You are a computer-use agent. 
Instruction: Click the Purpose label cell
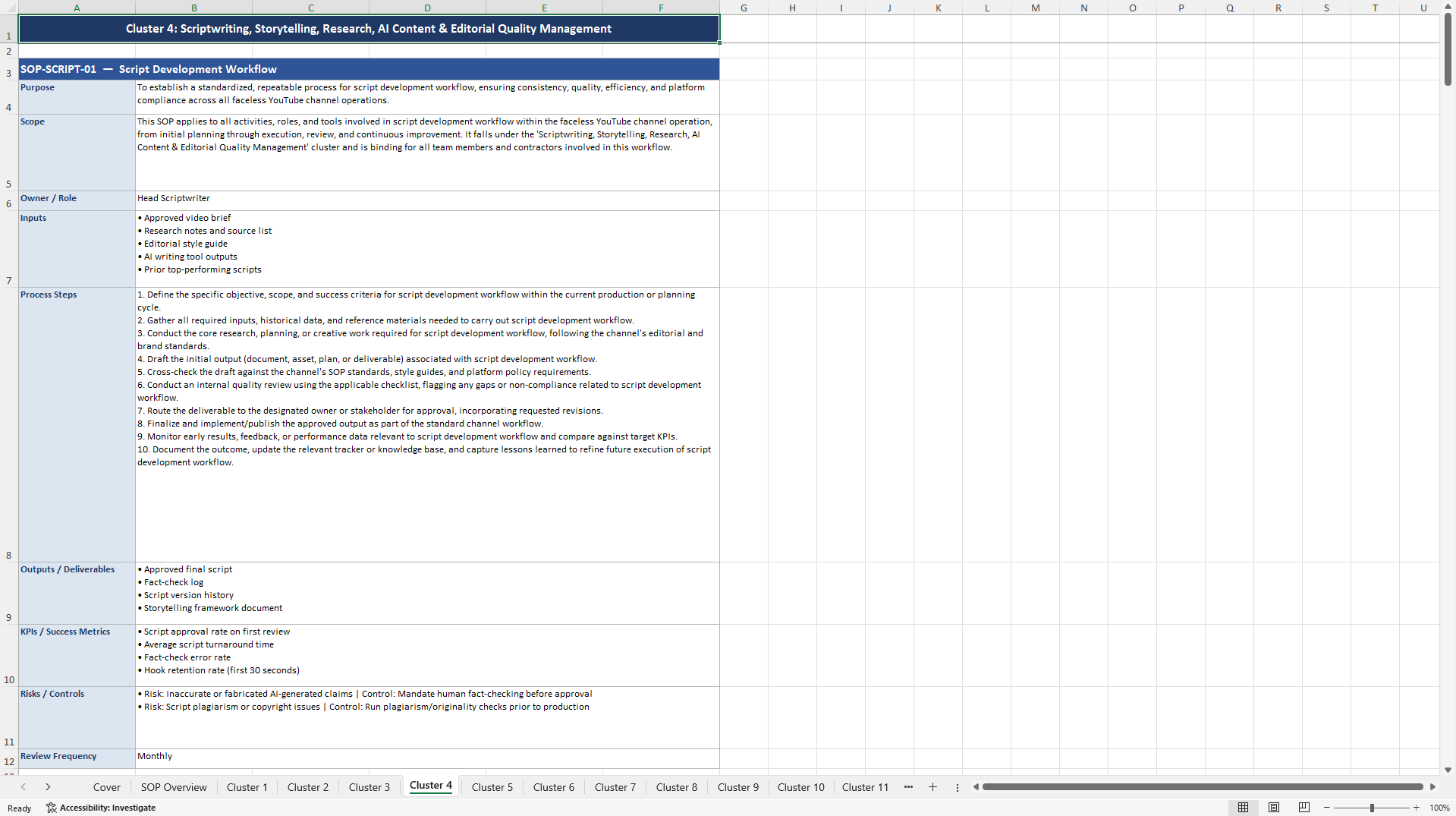pyautogui.click(x=77, y=97)
